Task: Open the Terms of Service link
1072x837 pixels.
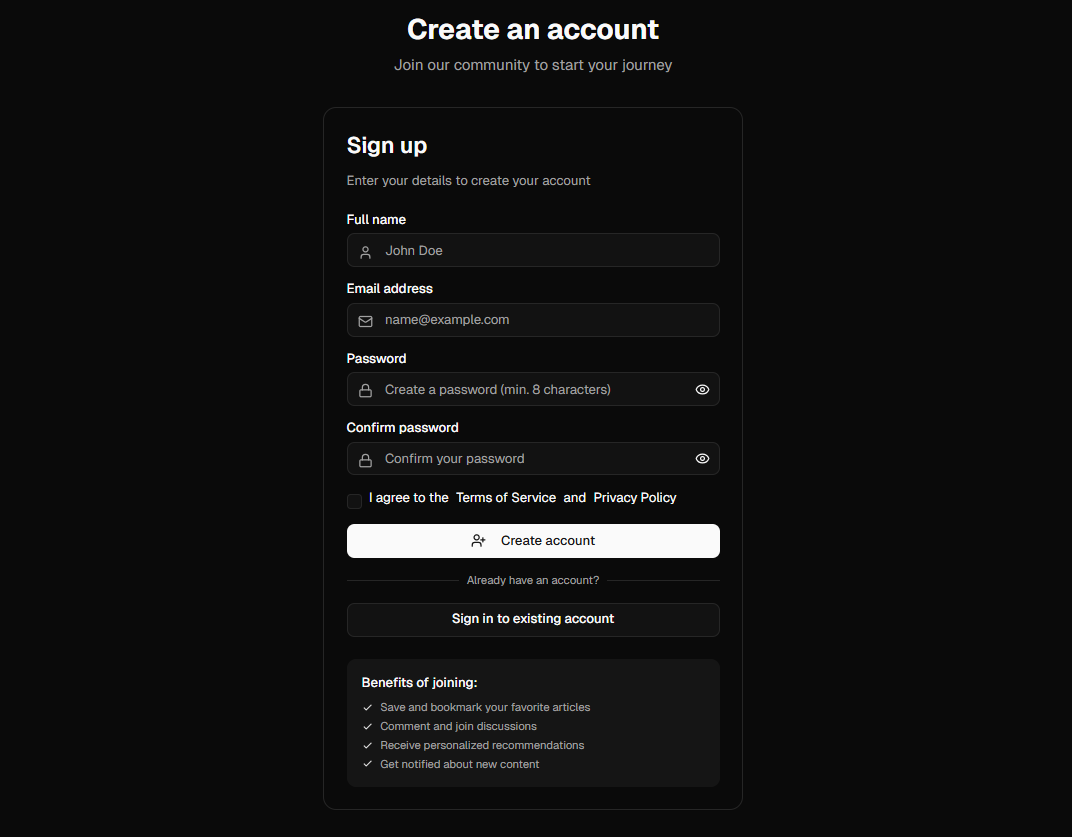Action: (x=506, y=497)
